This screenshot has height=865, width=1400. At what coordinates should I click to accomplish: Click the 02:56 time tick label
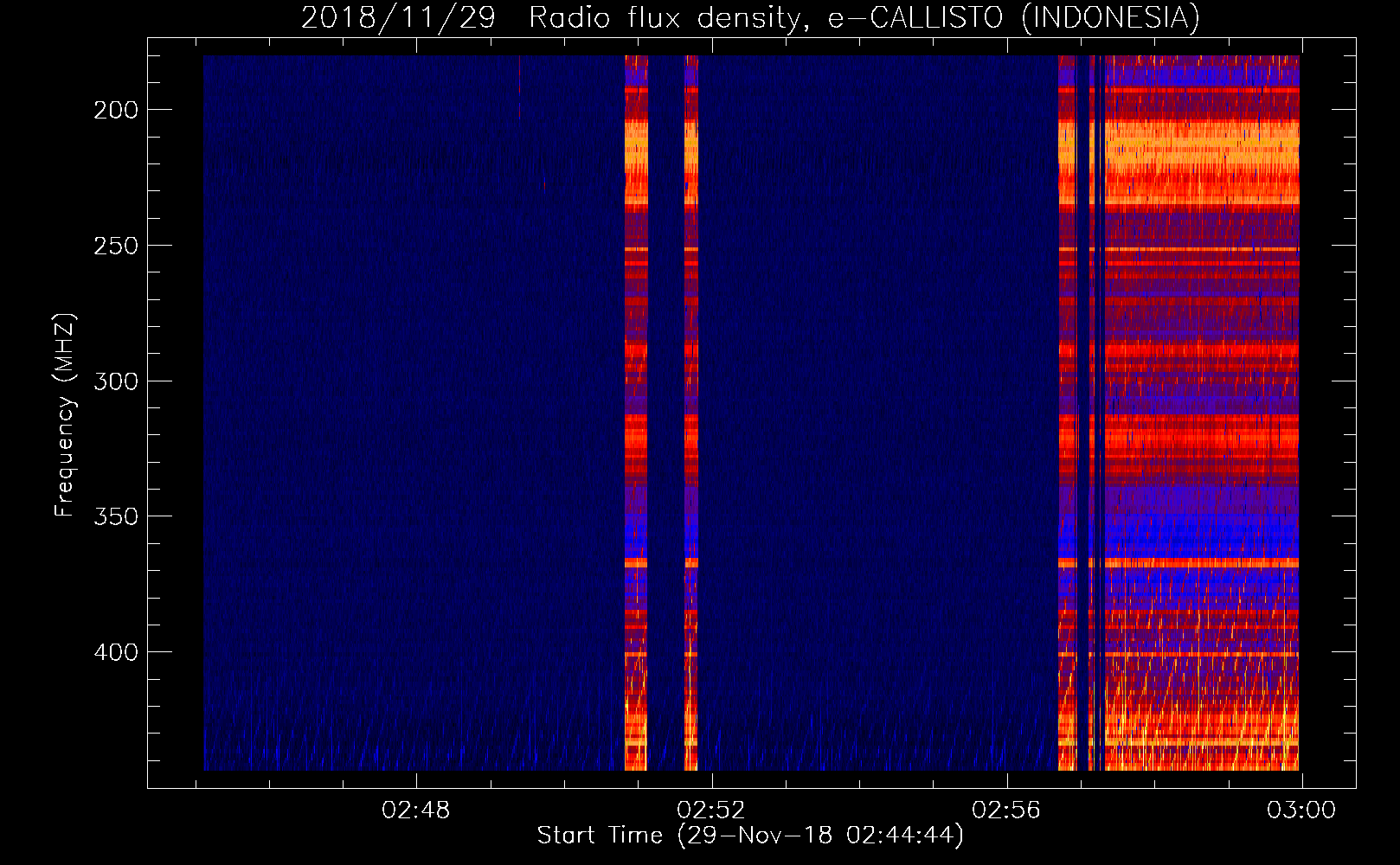(x=1006, y=811)
